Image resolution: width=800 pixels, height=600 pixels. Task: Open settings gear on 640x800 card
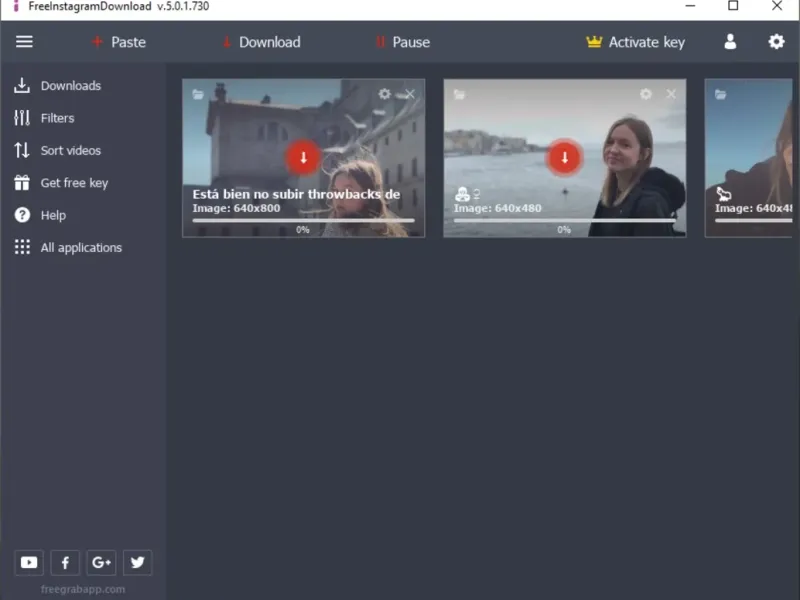[385, 94]
